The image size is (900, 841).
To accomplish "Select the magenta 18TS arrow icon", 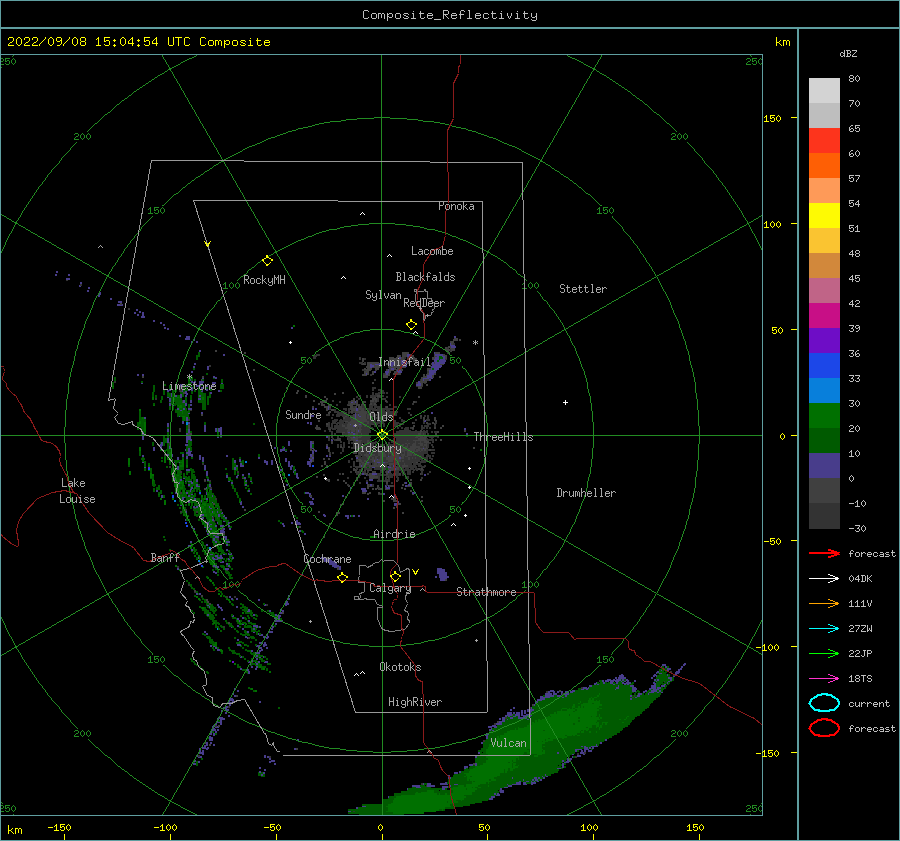I will (x=824, y=679).
